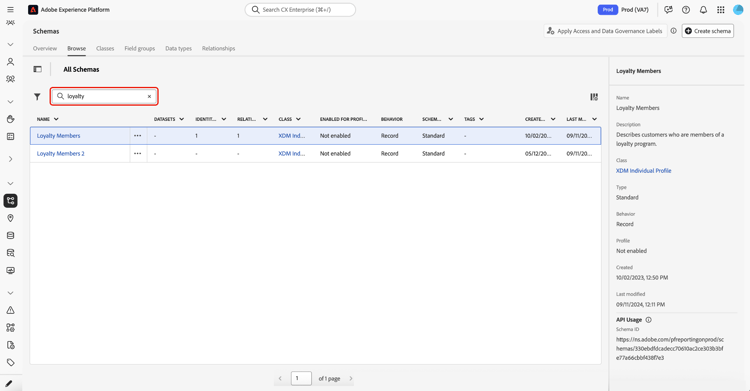Open the DATASETS column dropdown

point(181,119)
